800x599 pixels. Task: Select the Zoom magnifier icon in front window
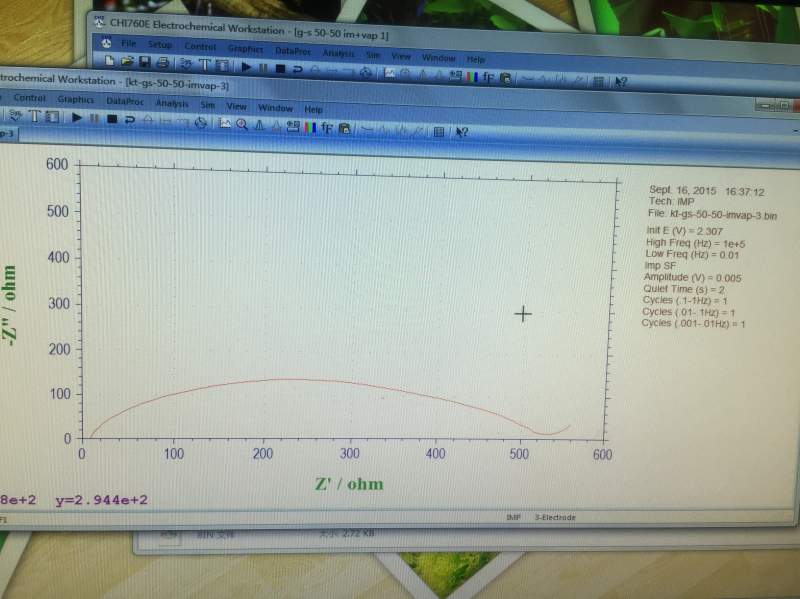click(242, 124)
